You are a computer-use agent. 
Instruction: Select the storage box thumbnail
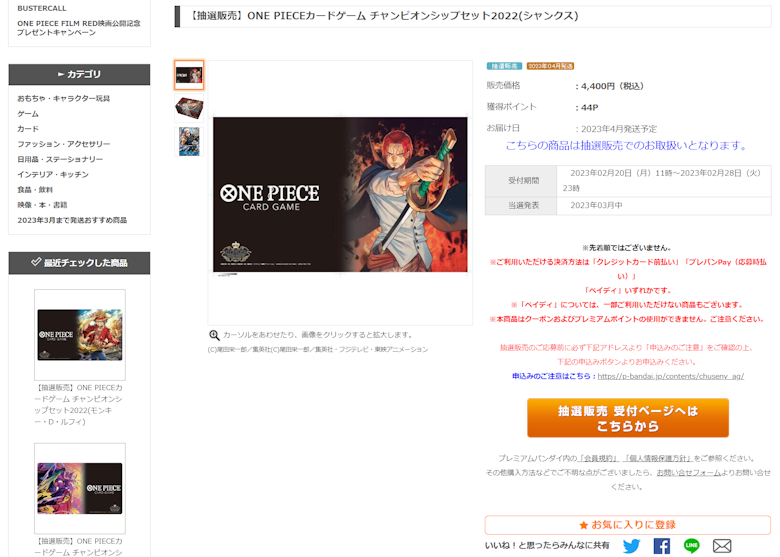click(x=189, y=107)
